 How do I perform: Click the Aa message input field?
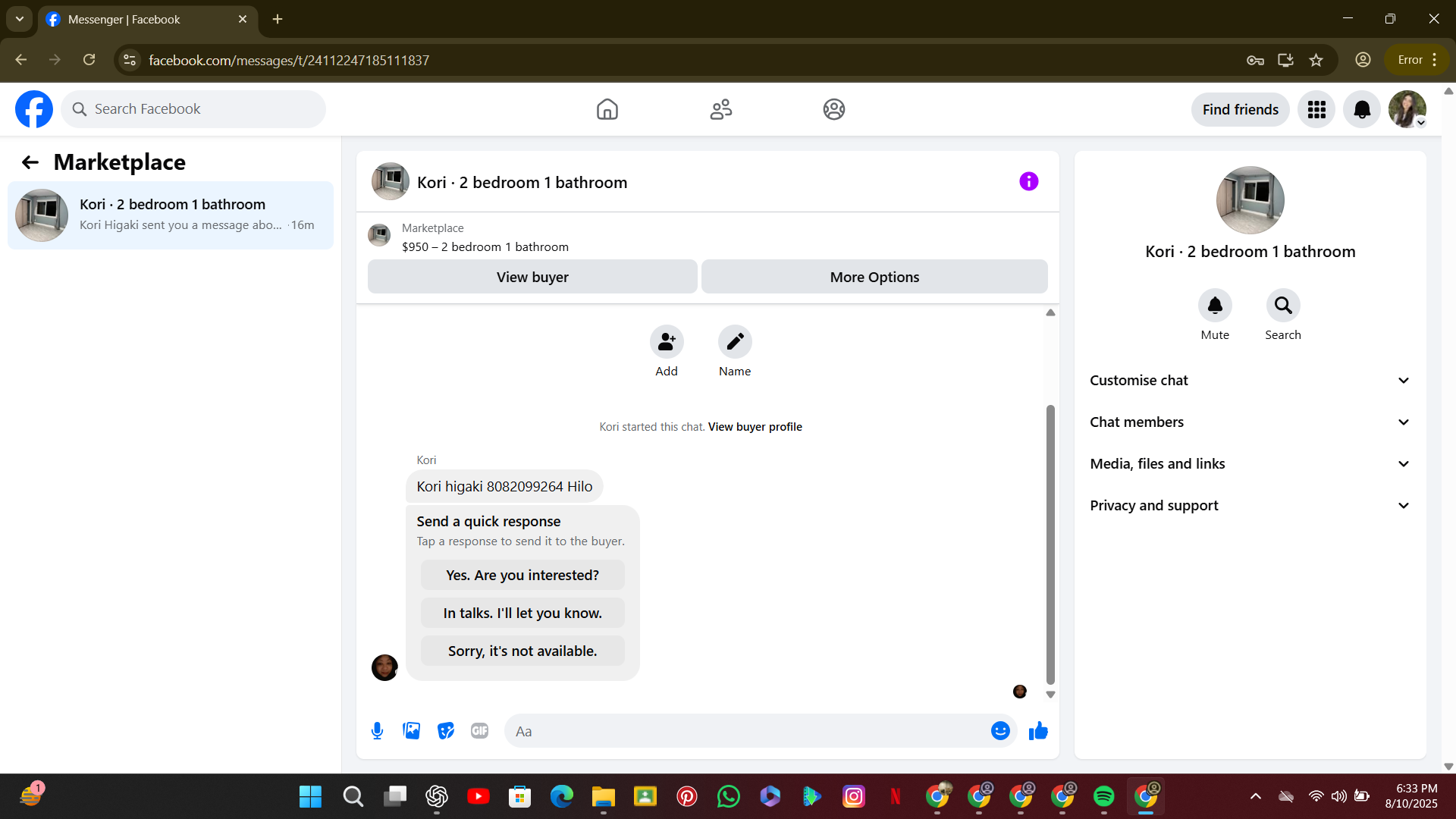pyautogui.click(x=747, y=731)
